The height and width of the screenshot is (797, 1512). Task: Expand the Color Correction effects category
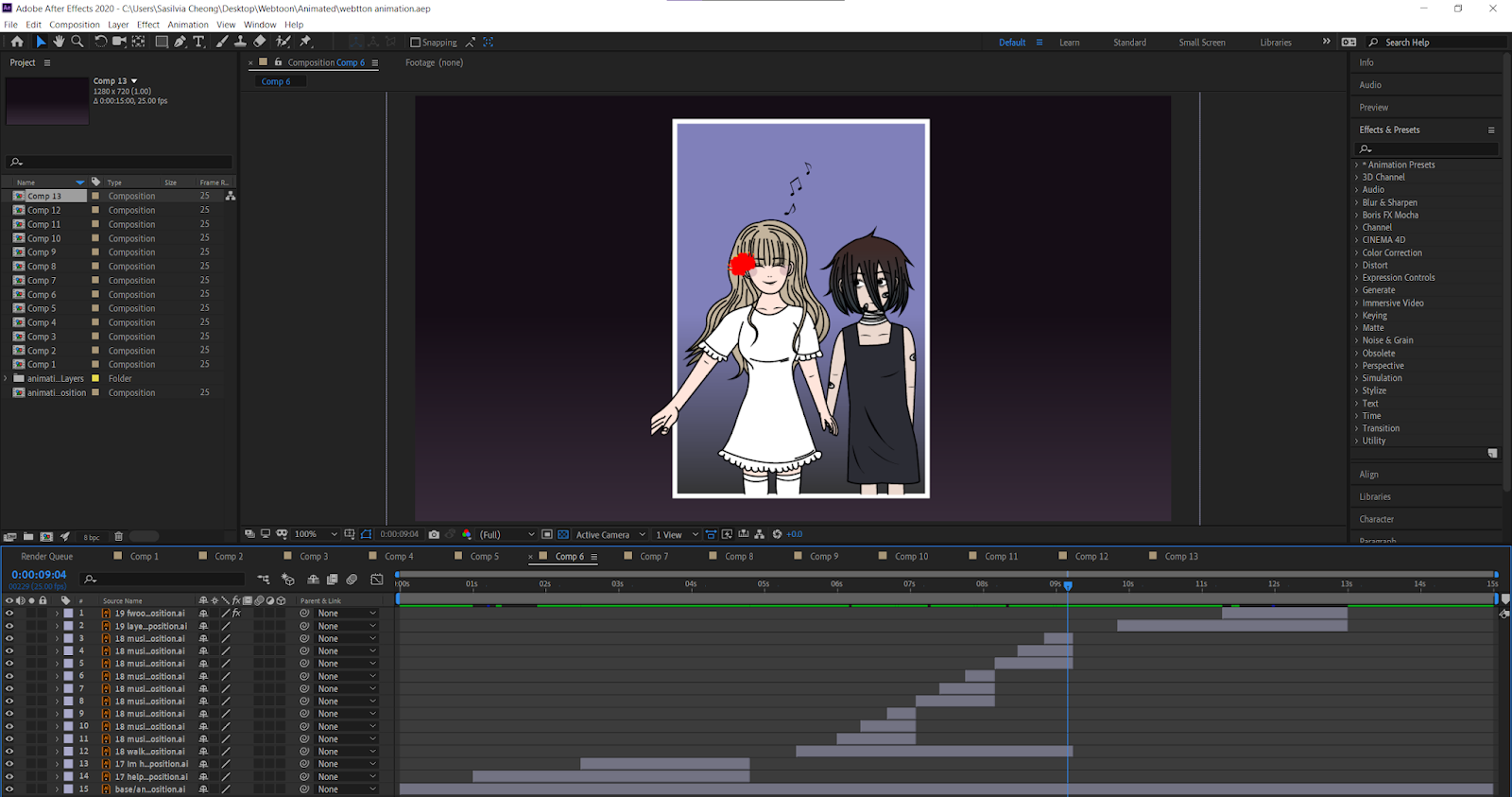[1357, 252]
